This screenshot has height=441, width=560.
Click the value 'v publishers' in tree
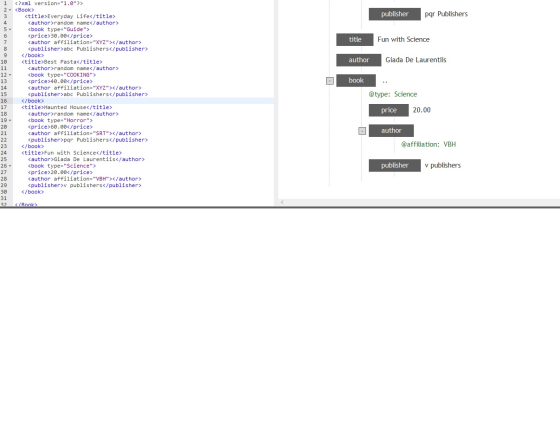point(442,165)
